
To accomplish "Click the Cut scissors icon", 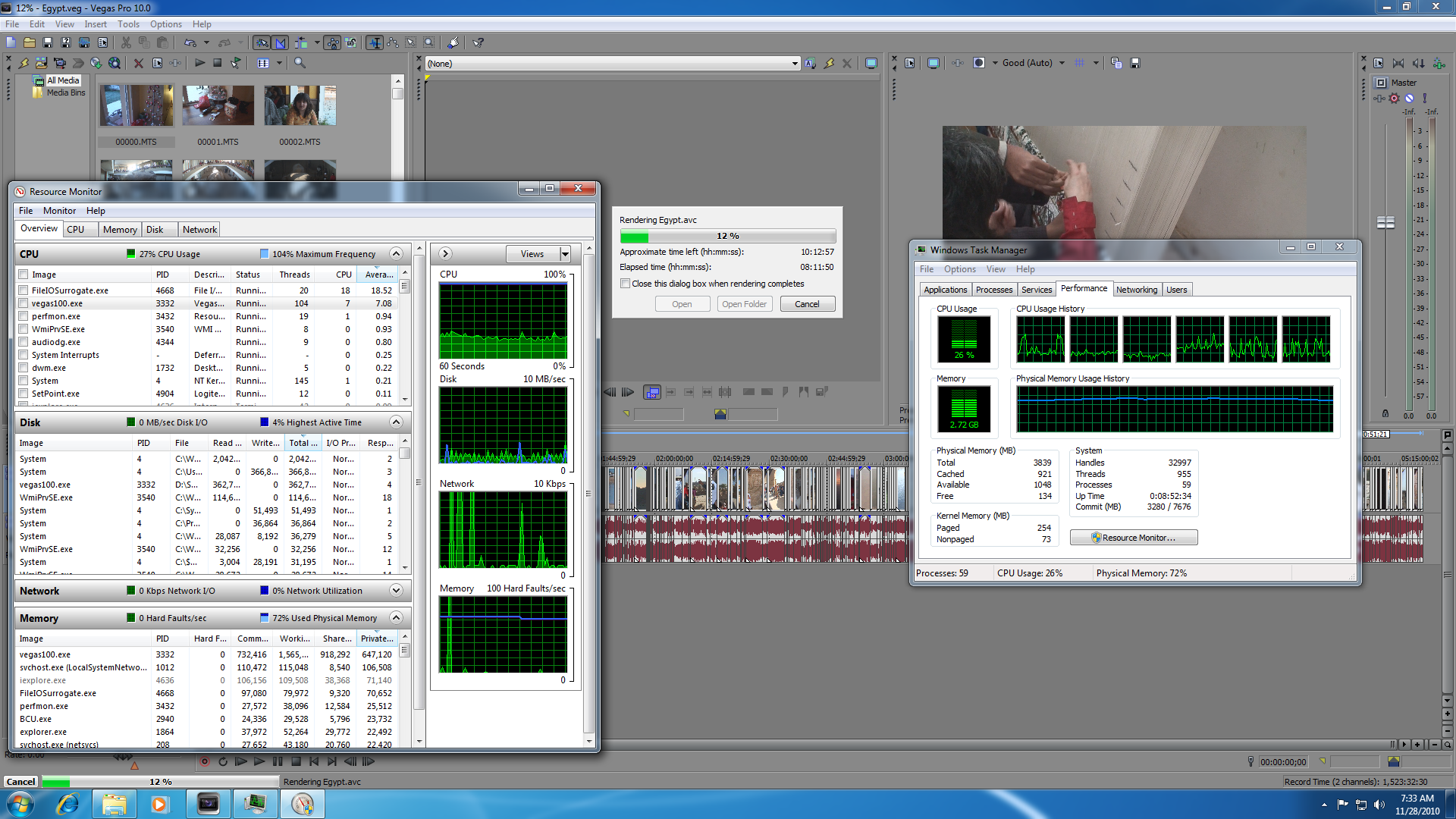I will coord(126,42).
